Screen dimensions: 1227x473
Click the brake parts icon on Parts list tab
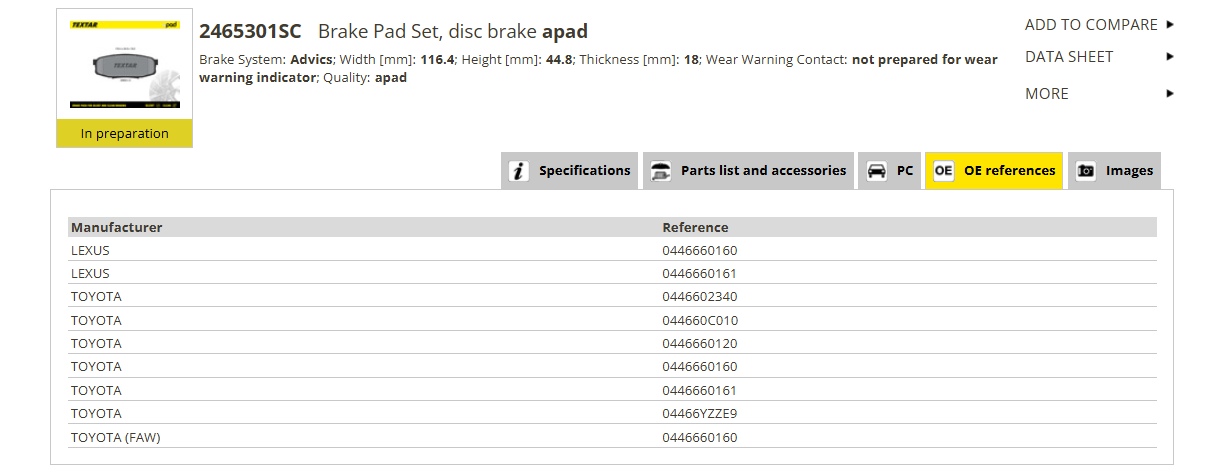tap(661, 171)
